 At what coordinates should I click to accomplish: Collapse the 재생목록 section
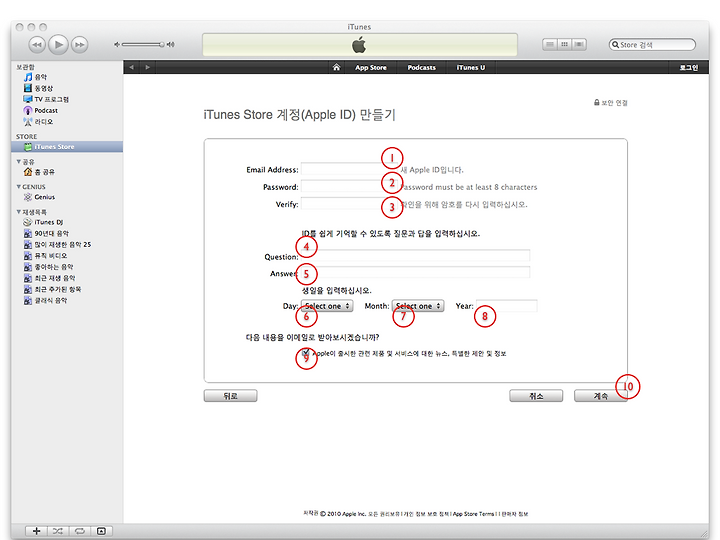coord(18,212)
